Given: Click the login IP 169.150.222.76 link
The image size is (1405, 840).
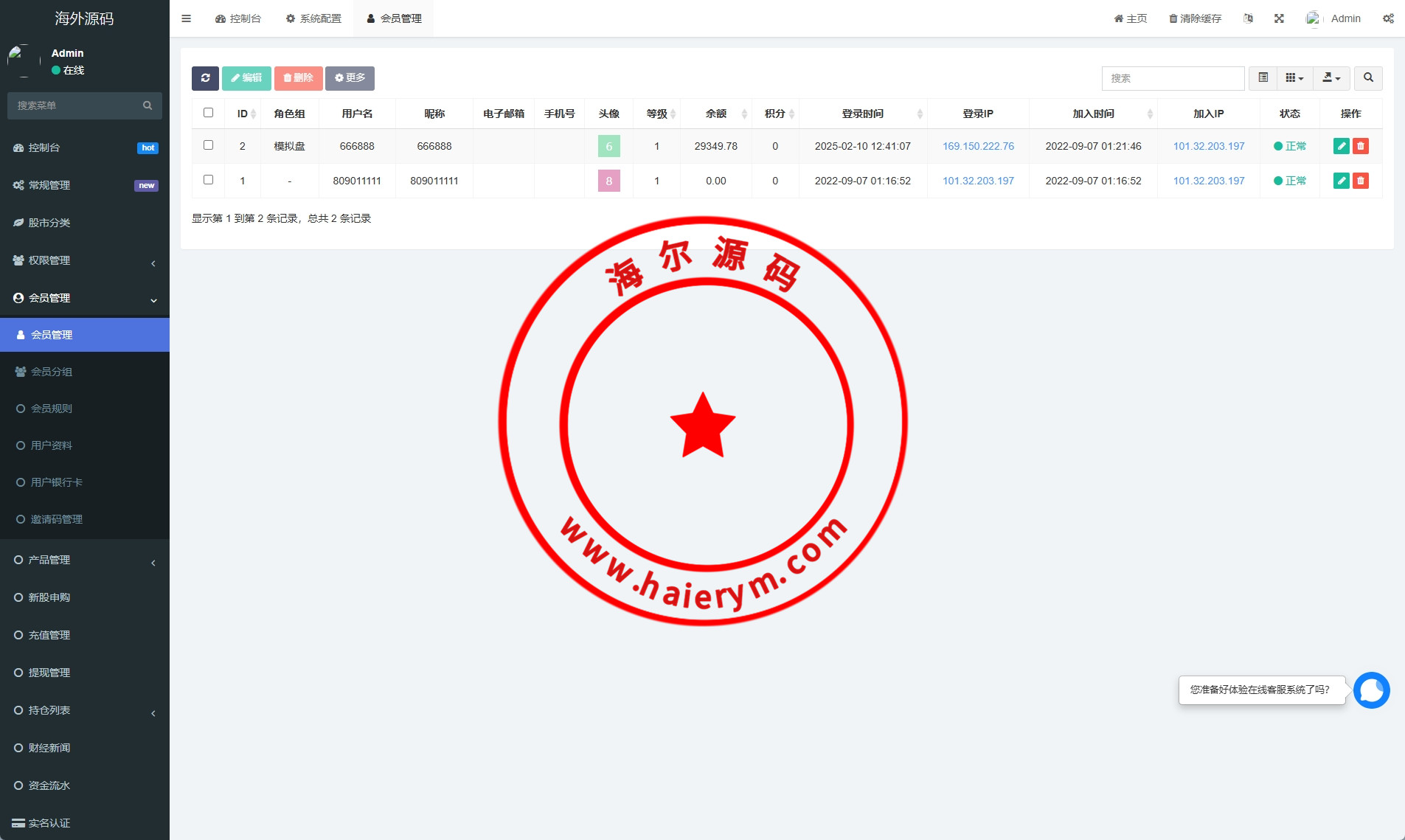Looking at the screenshot, I should tap(978, 146).
